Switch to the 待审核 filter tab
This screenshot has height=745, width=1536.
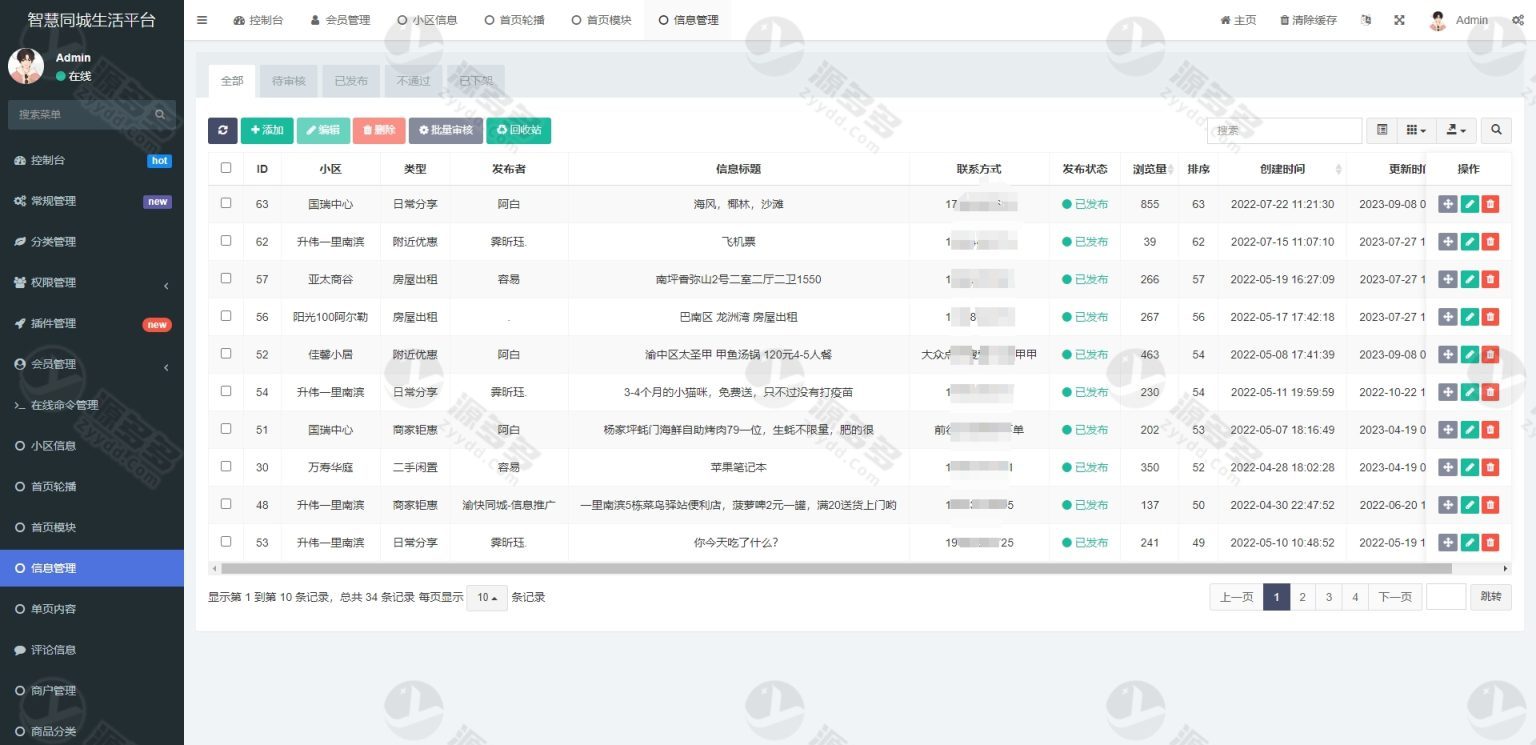pos(288,81)
